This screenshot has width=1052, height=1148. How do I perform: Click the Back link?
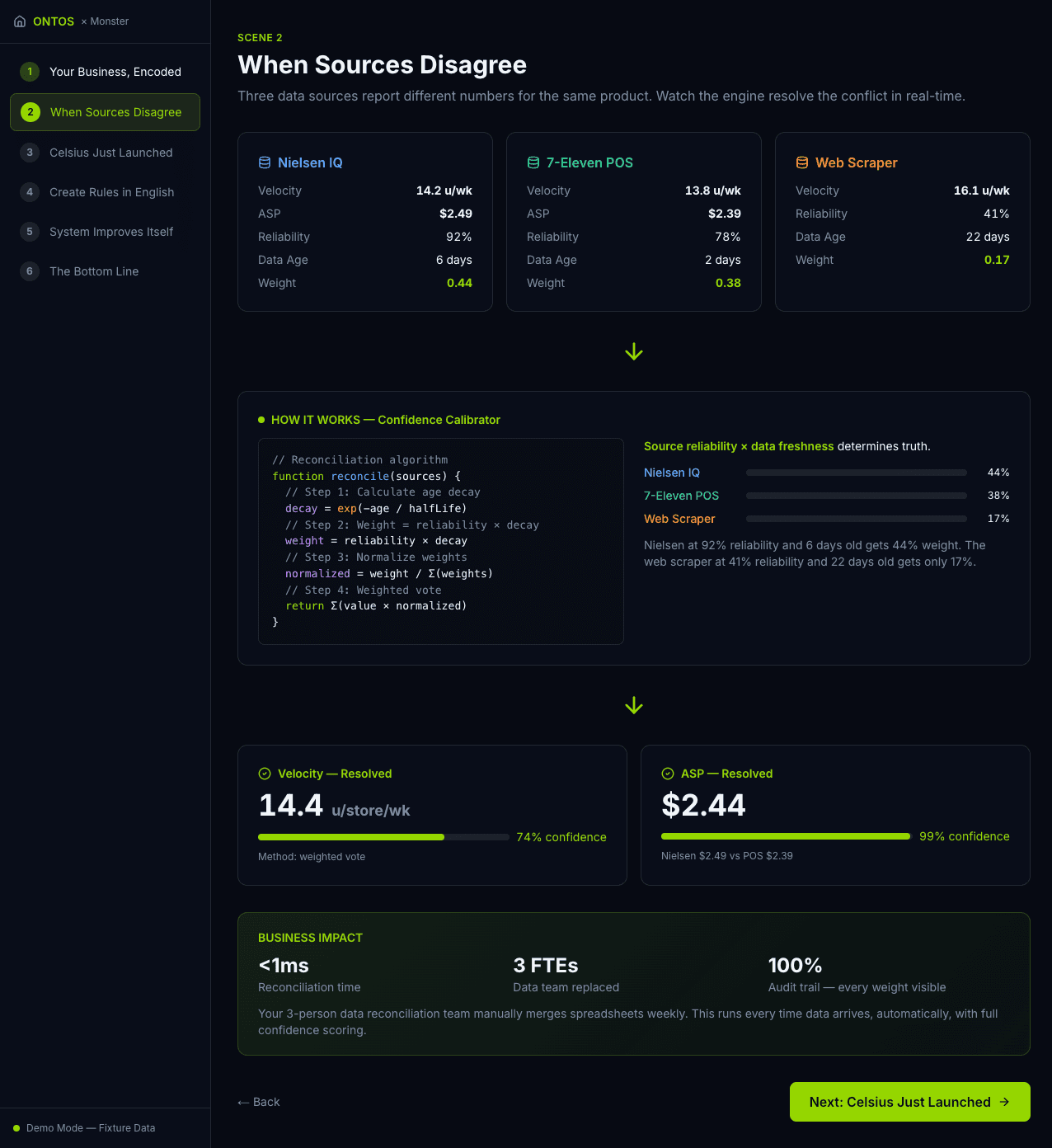(259, 1102)
